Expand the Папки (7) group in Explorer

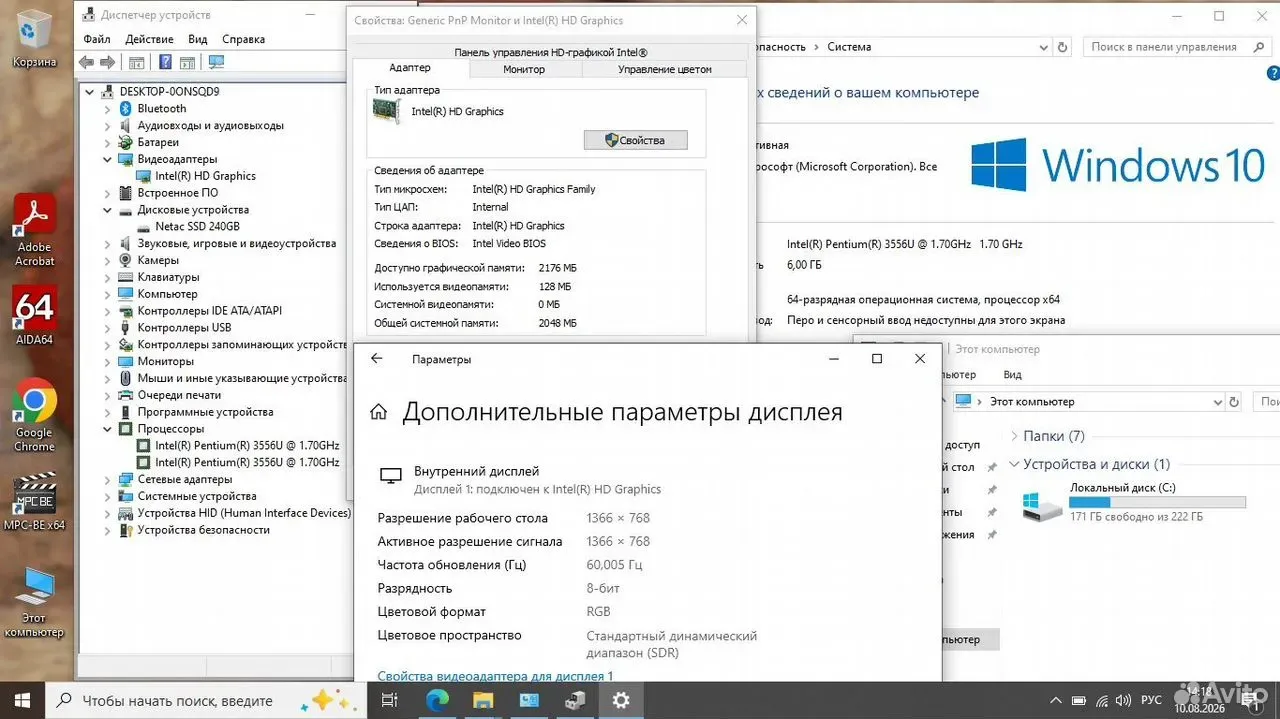[x=1014, y=436]
